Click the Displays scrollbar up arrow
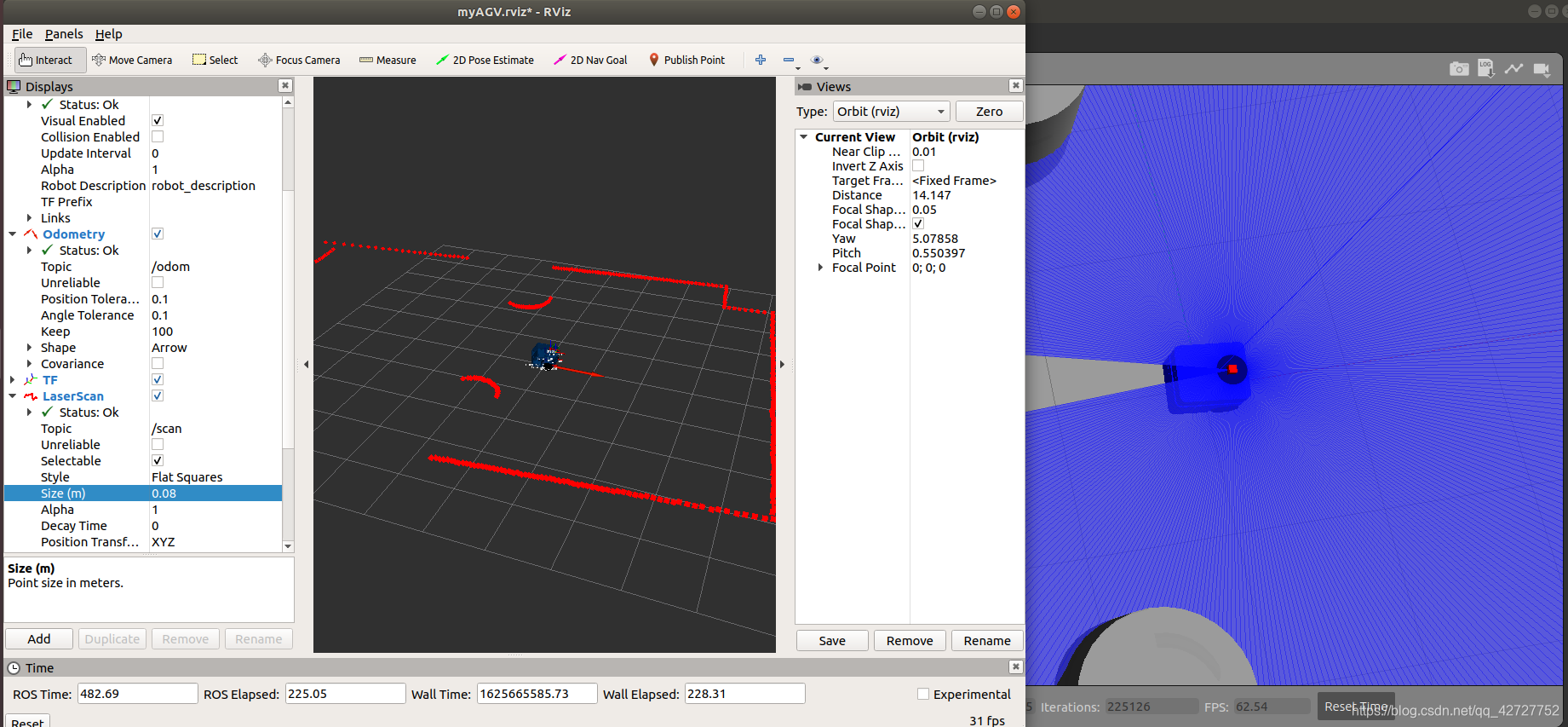The image size is (1568, 727). tap(288, 101)
